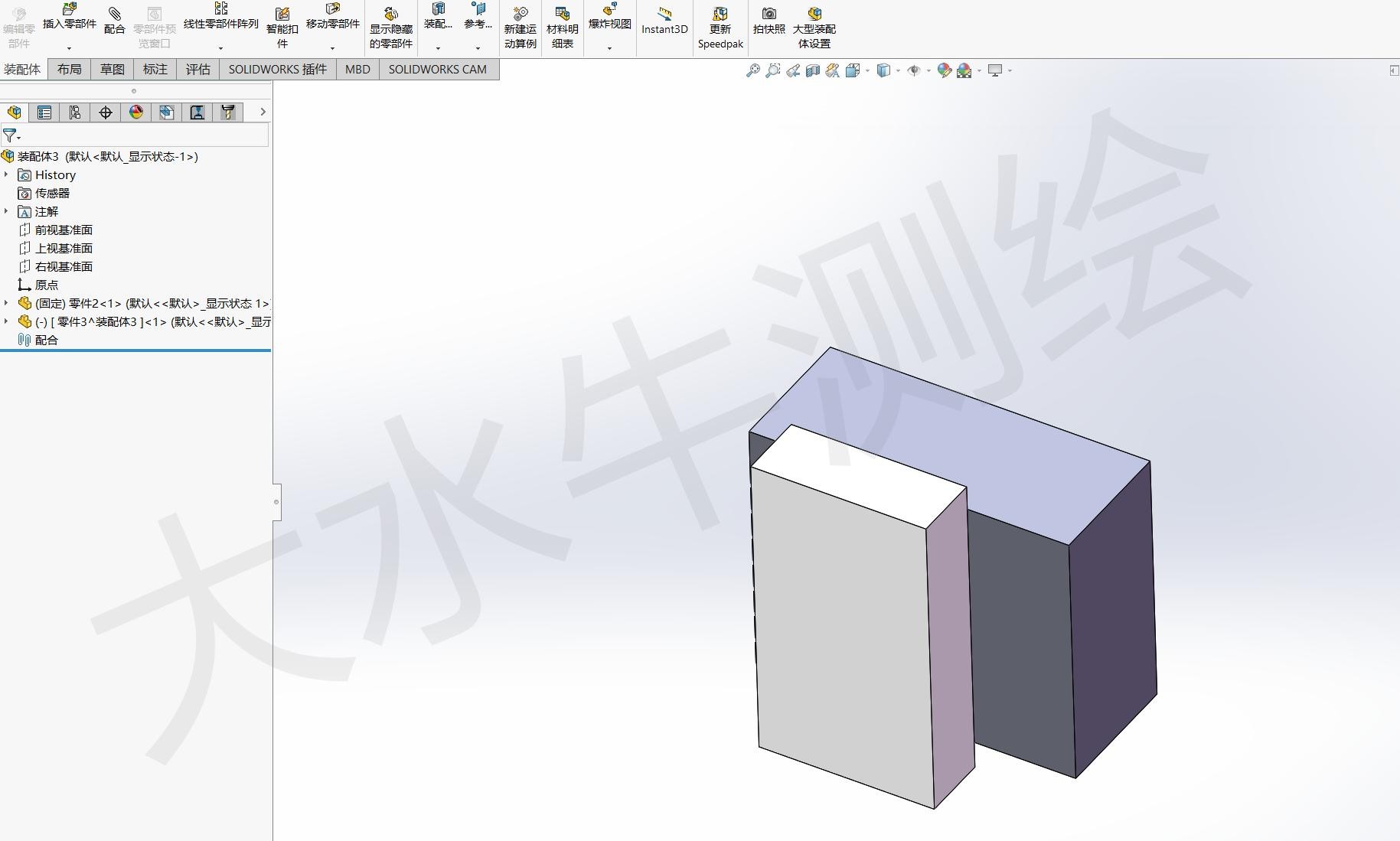Select 前视基准面 in the feature tree
1400x841 pixels.
[x=64, y=230]
